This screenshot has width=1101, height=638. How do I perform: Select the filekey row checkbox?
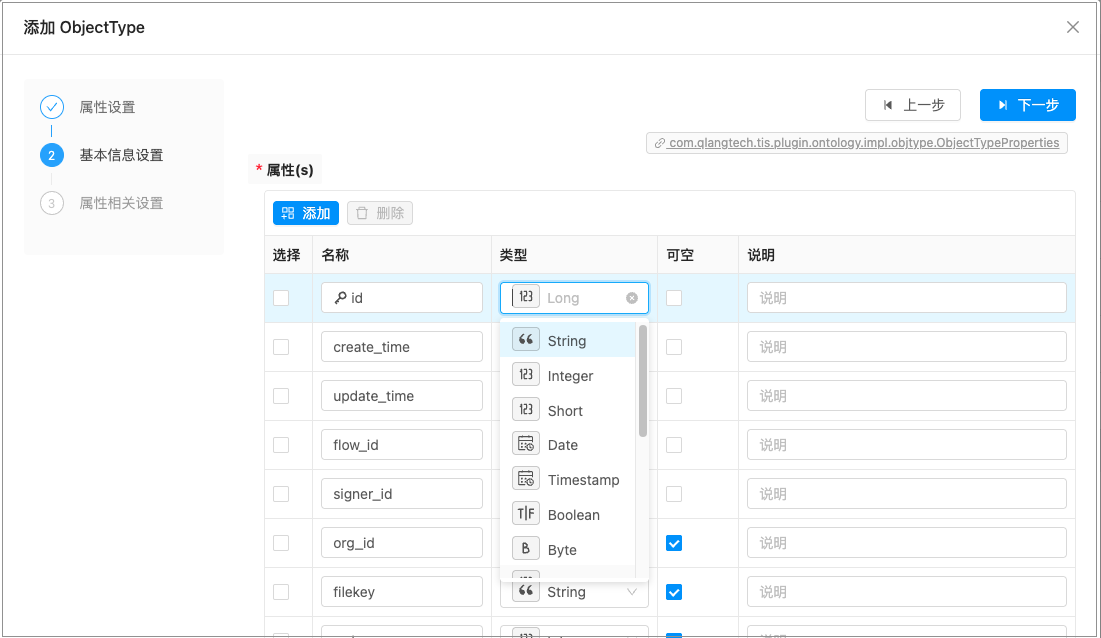(x=281, y=592)
